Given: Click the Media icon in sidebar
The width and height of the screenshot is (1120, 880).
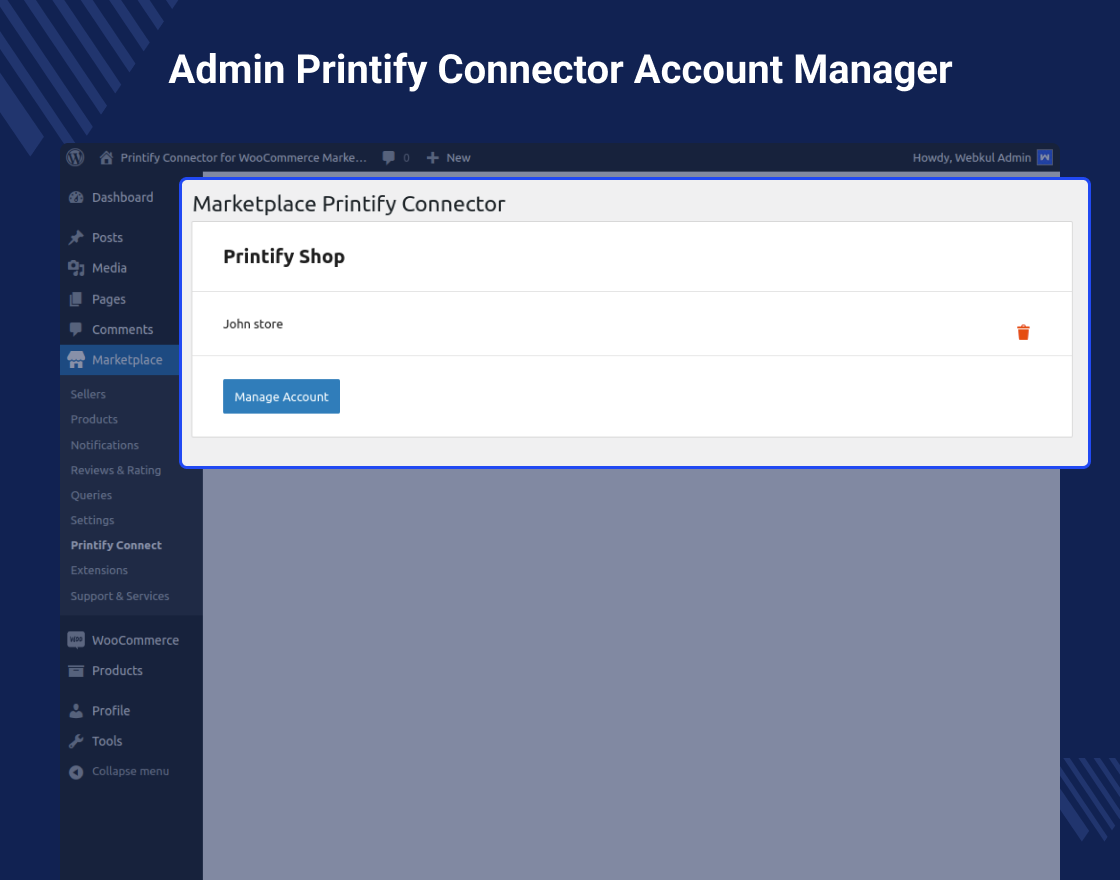Looking at the screenshot, I should [76, 268].
